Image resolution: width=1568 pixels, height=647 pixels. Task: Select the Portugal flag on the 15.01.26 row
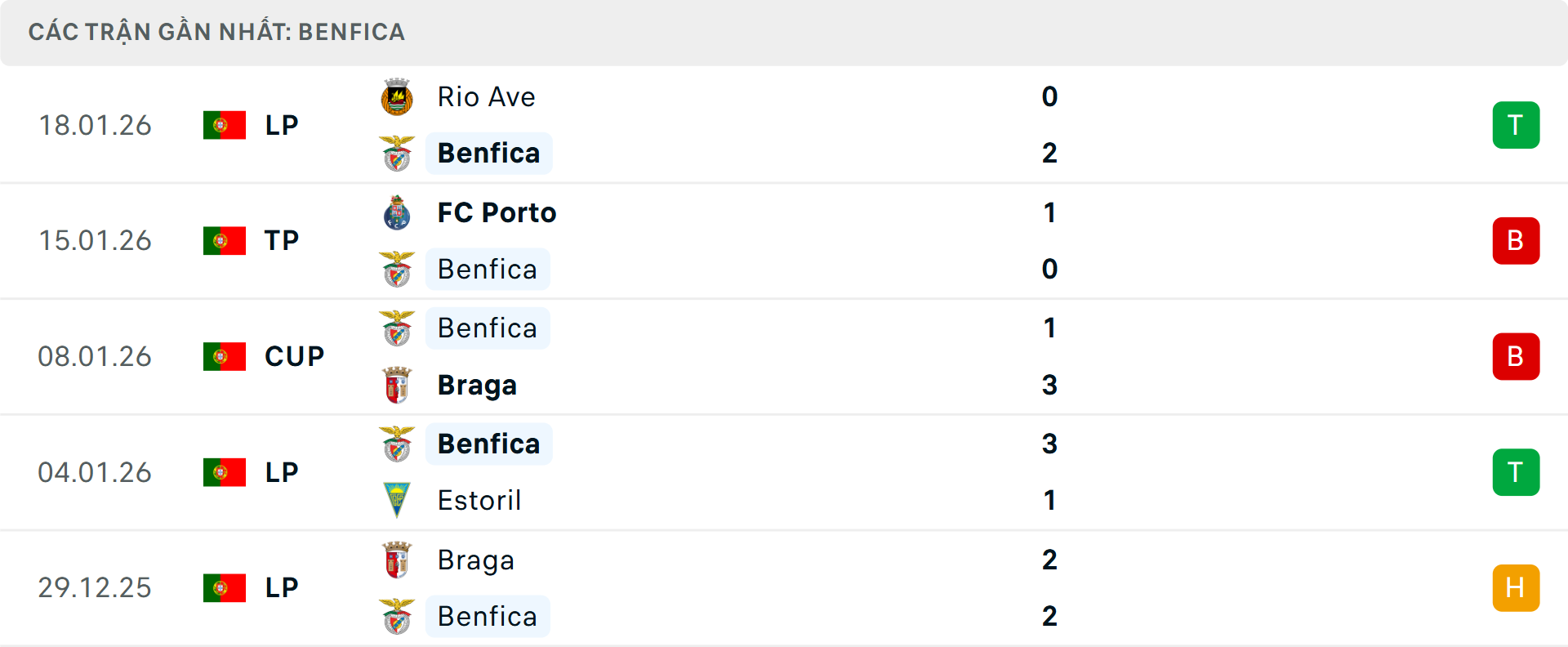coord(223,240)
